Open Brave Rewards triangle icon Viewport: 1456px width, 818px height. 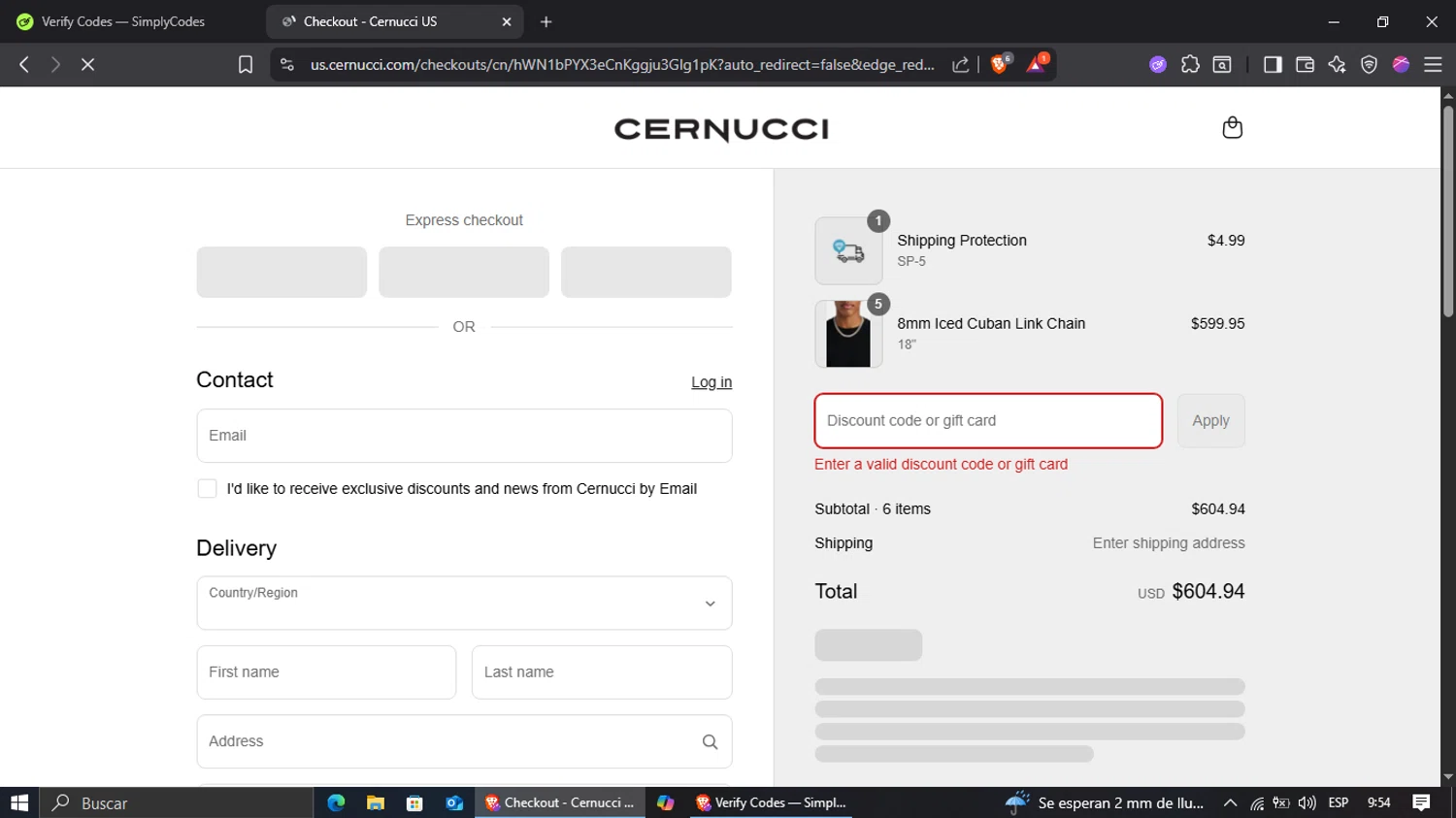tap(1037, 64)
